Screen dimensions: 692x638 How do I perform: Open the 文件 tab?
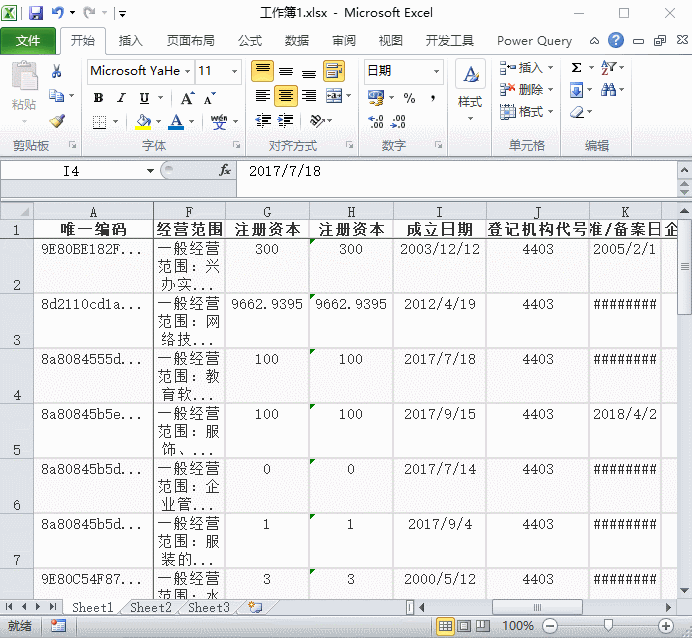click(28, 41)
